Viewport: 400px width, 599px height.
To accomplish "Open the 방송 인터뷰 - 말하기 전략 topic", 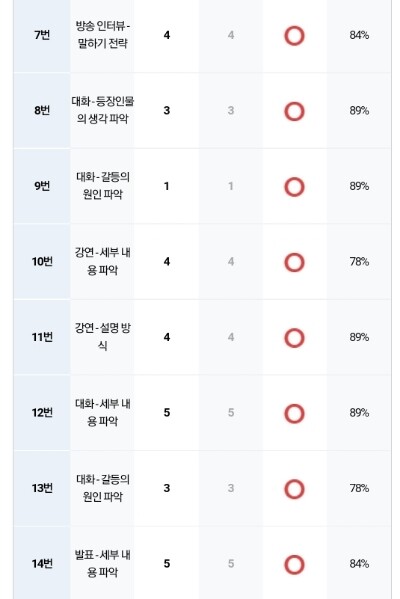I will click(102, 35).
